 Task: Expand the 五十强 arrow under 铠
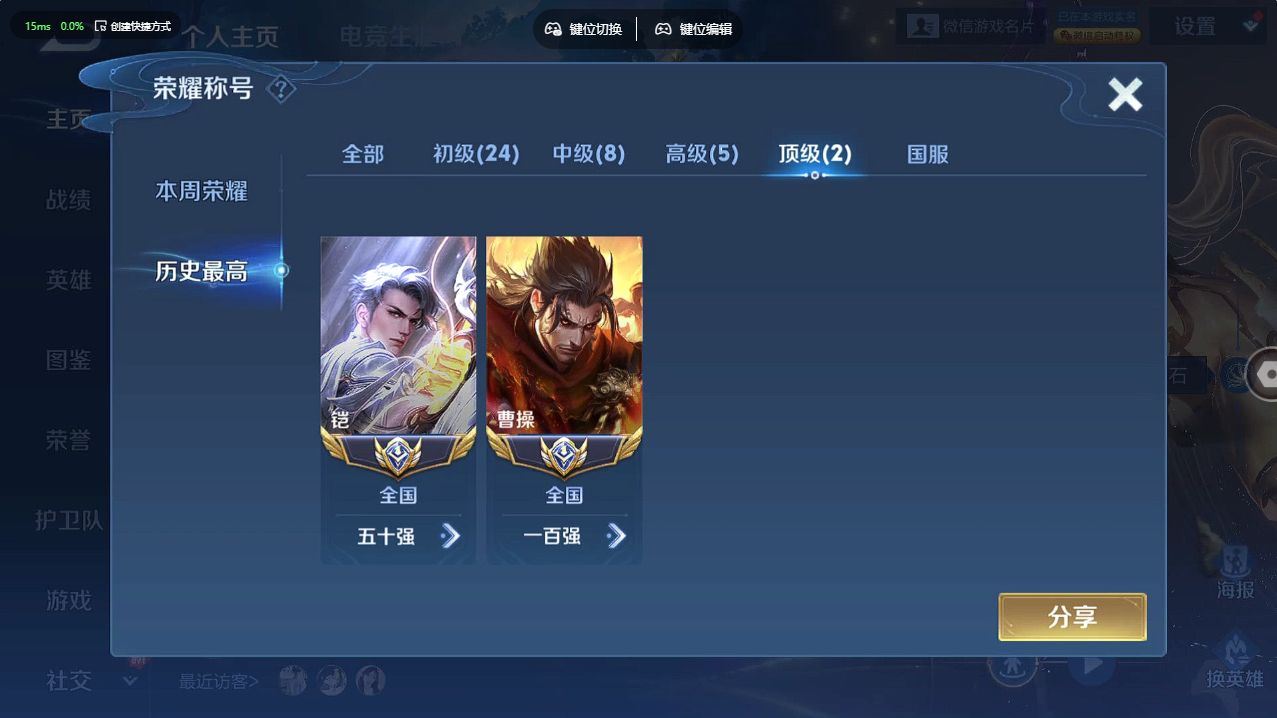coord(451,536)
